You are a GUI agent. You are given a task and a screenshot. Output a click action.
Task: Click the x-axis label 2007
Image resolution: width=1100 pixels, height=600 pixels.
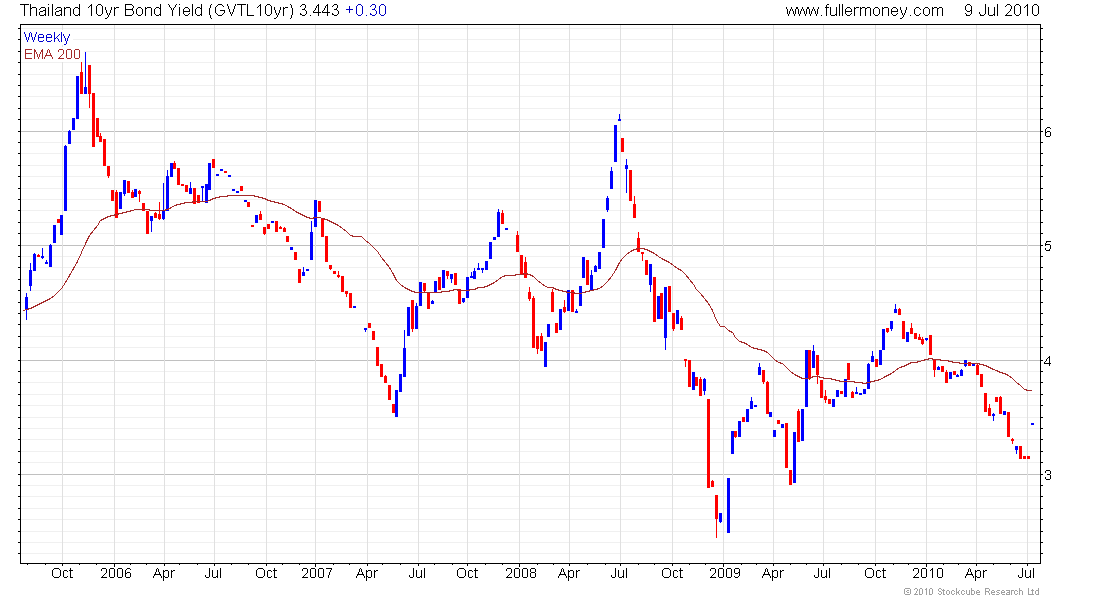317,573
